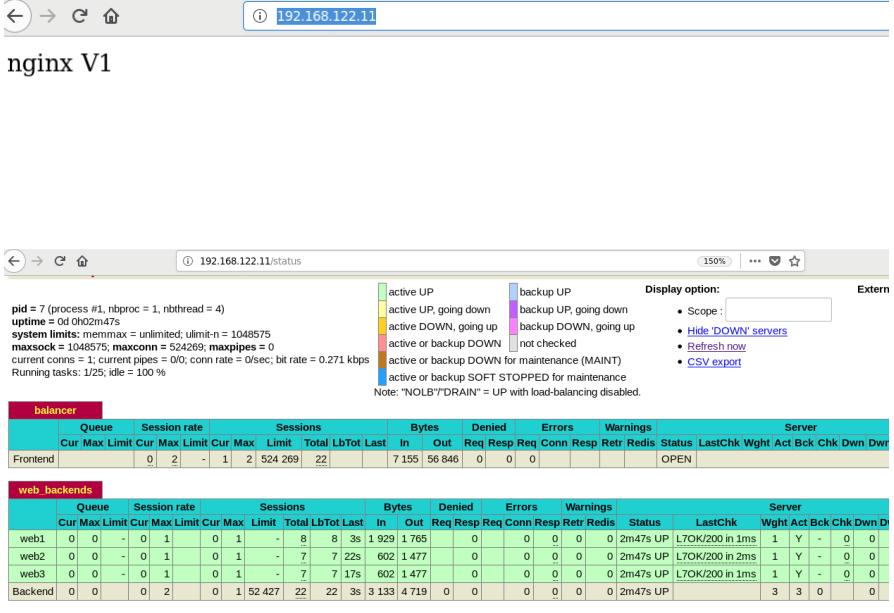Click the forward arrow in the top browser

48,16
